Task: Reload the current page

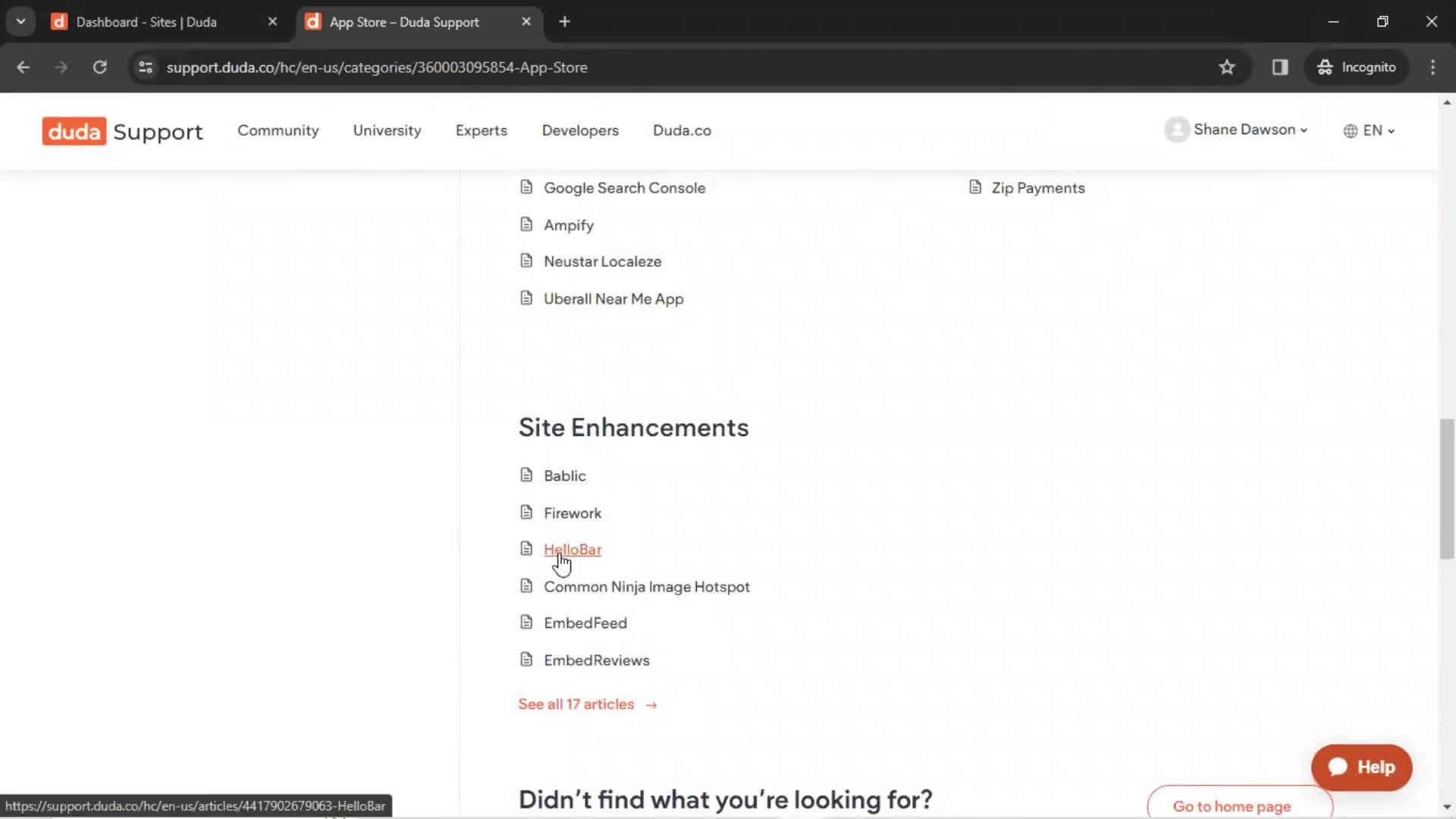Action: click(x=99, y=67)
